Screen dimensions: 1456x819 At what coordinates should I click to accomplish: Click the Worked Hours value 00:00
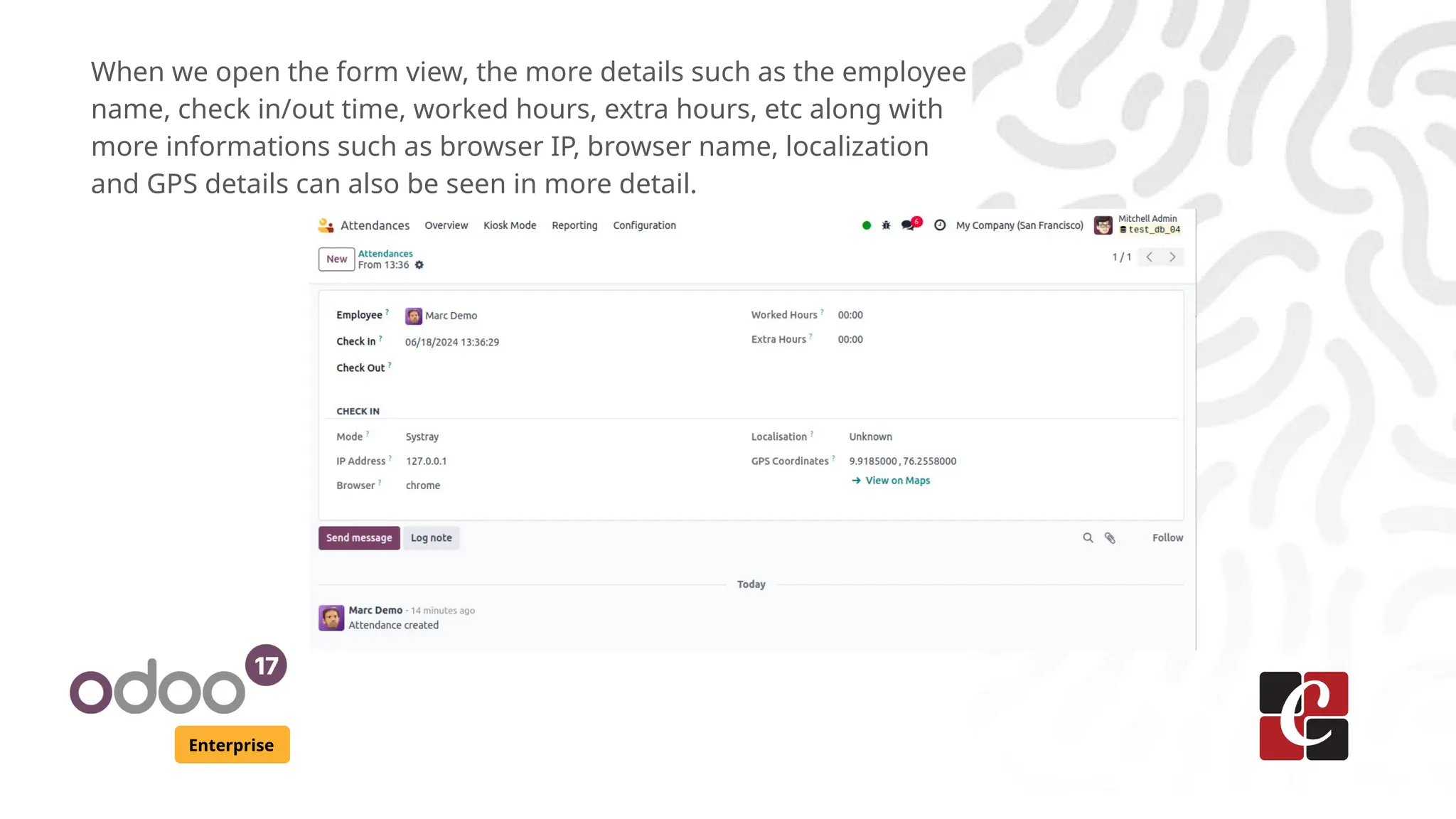850,315
